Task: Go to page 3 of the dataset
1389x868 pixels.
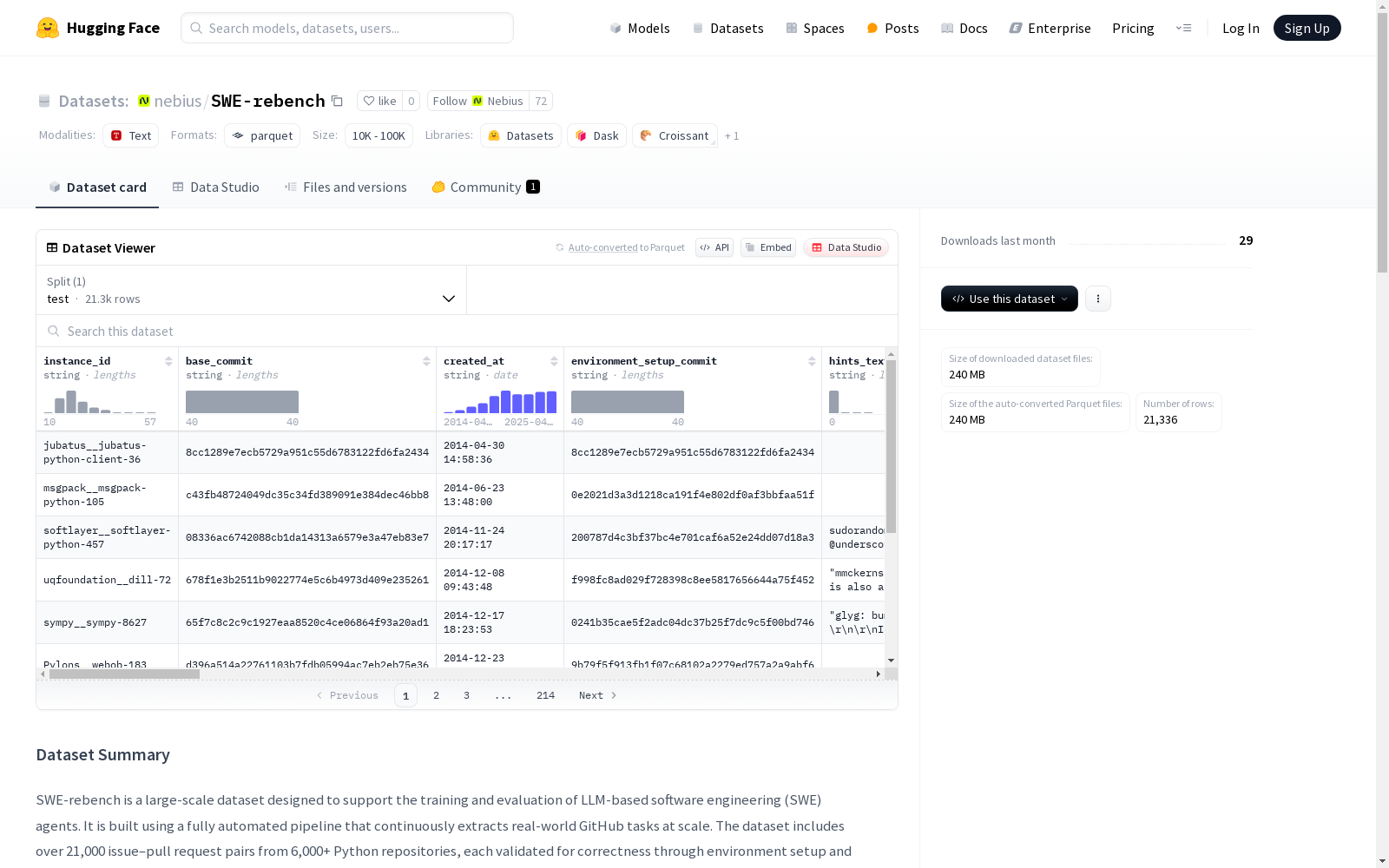Action: click(x=466, y=695)
